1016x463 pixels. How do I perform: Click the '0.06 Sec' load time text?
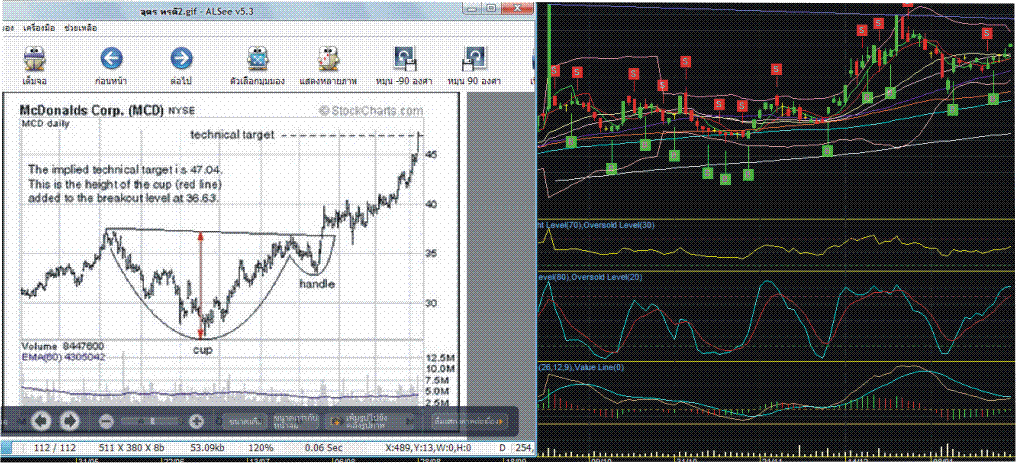pos(322,447)
